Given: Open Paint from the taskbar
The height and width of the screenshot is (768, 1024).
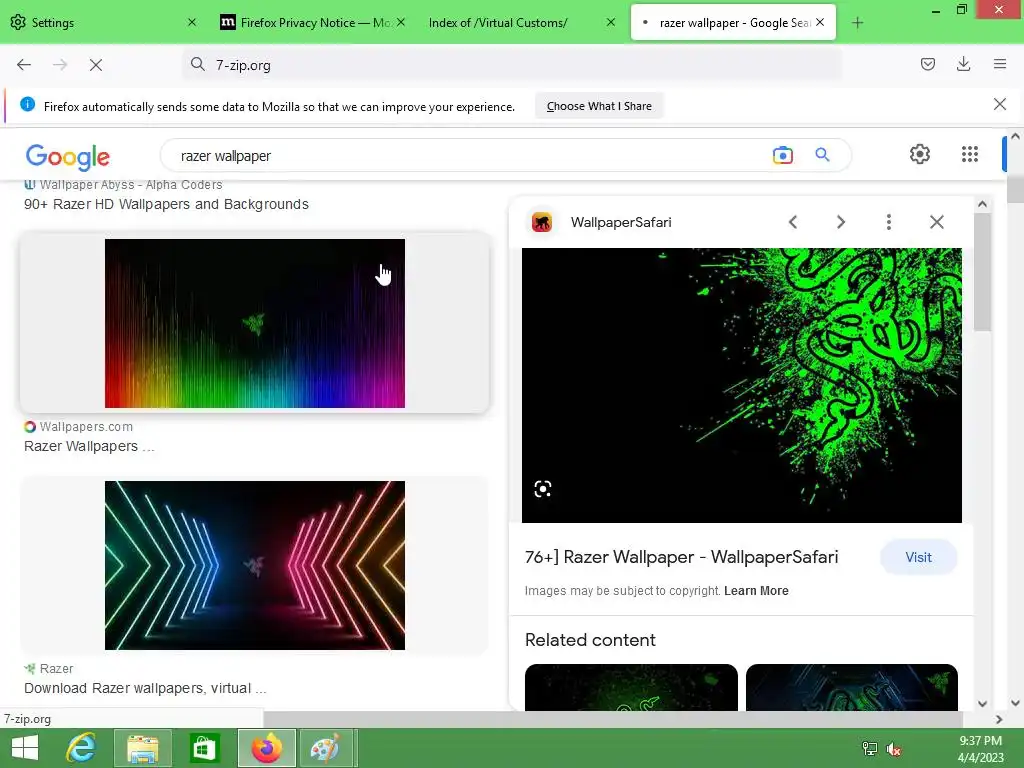Looking at the screenshot, I should click(328, 748).
